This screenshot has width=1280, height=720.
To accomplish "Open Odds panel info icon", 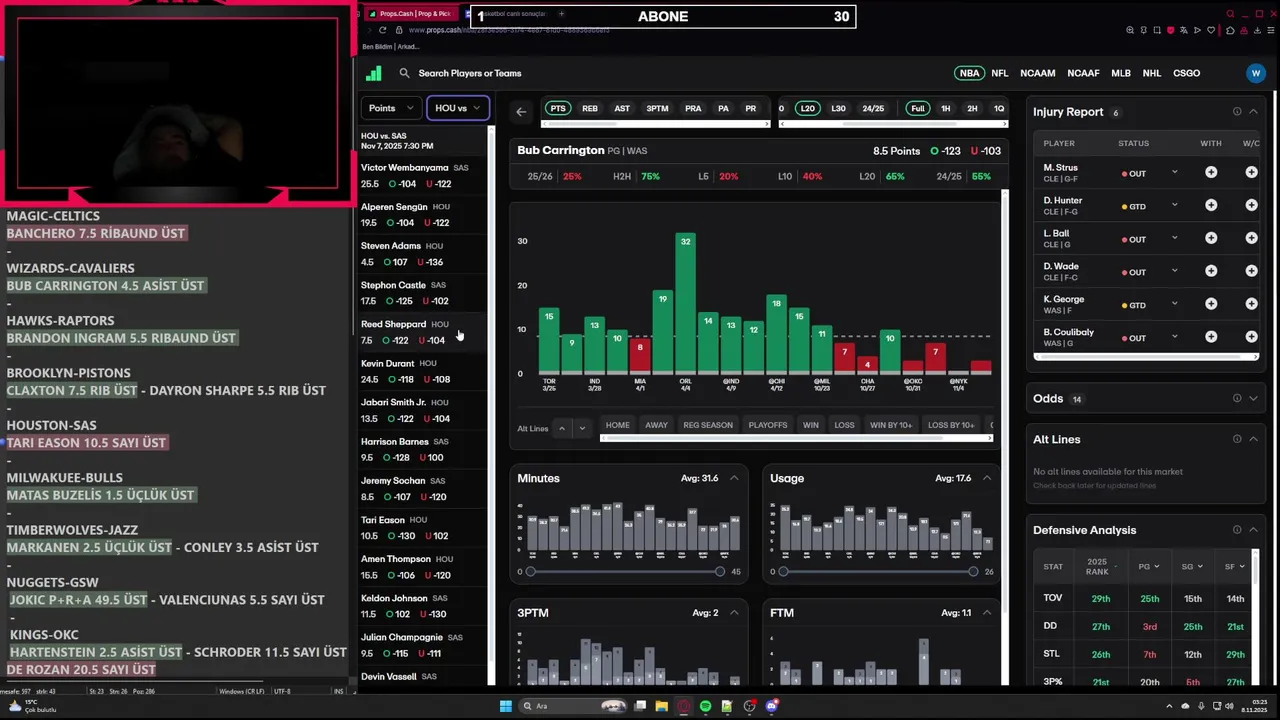I will (1237, 398).
